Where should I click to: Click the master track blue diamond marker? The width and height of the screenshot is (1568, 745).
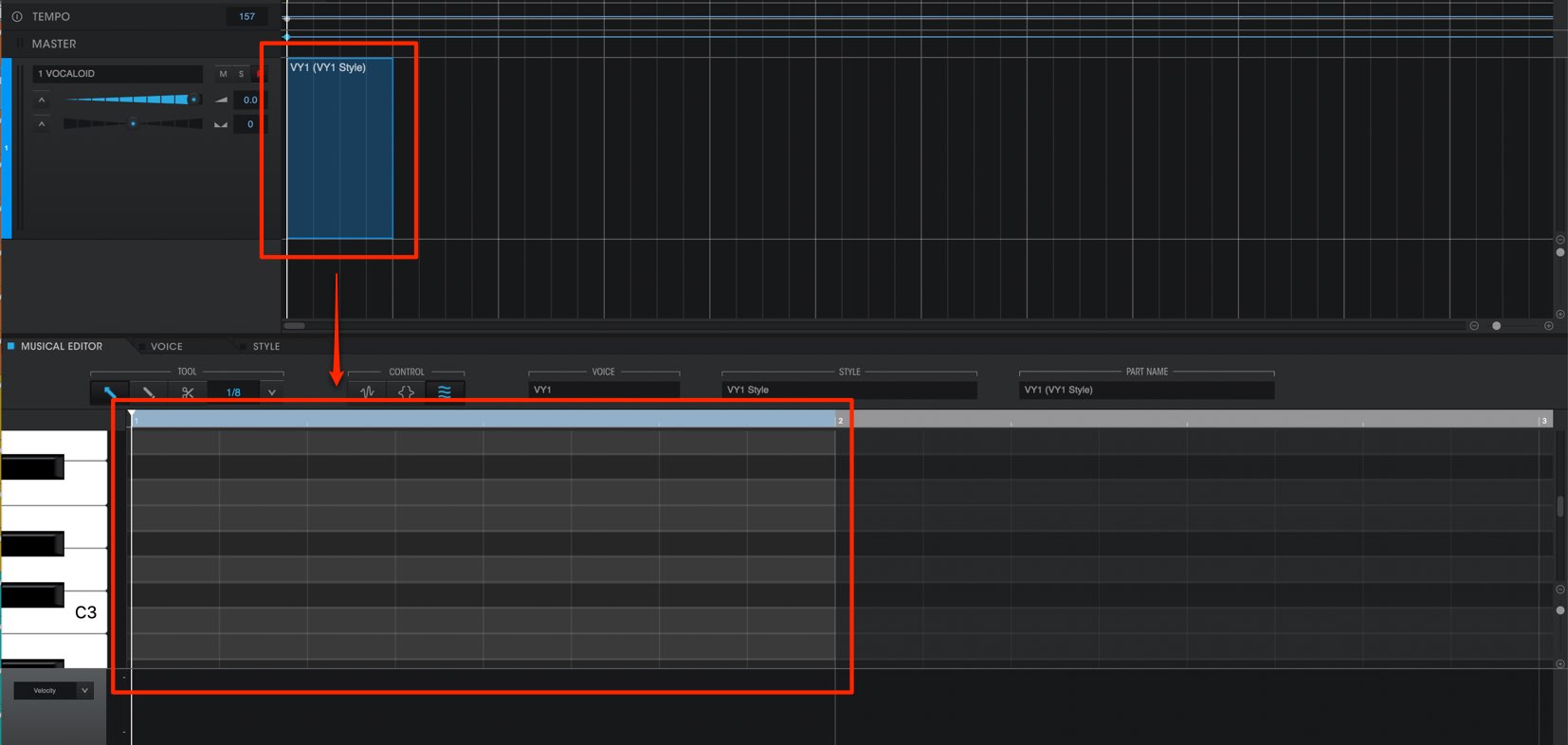(286, 37)
